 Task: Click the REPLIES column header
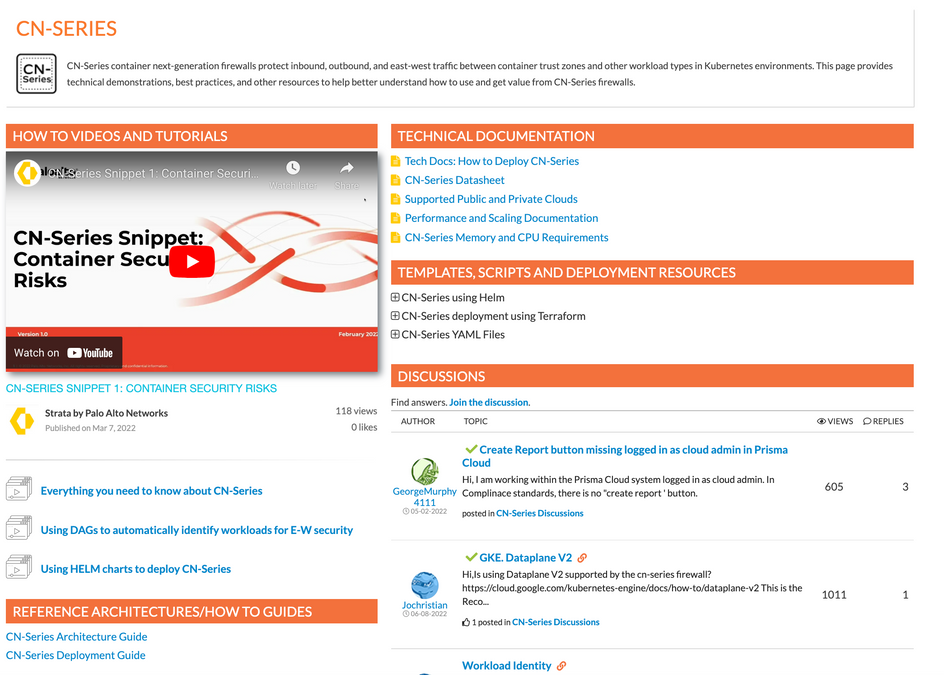point(883,421)
